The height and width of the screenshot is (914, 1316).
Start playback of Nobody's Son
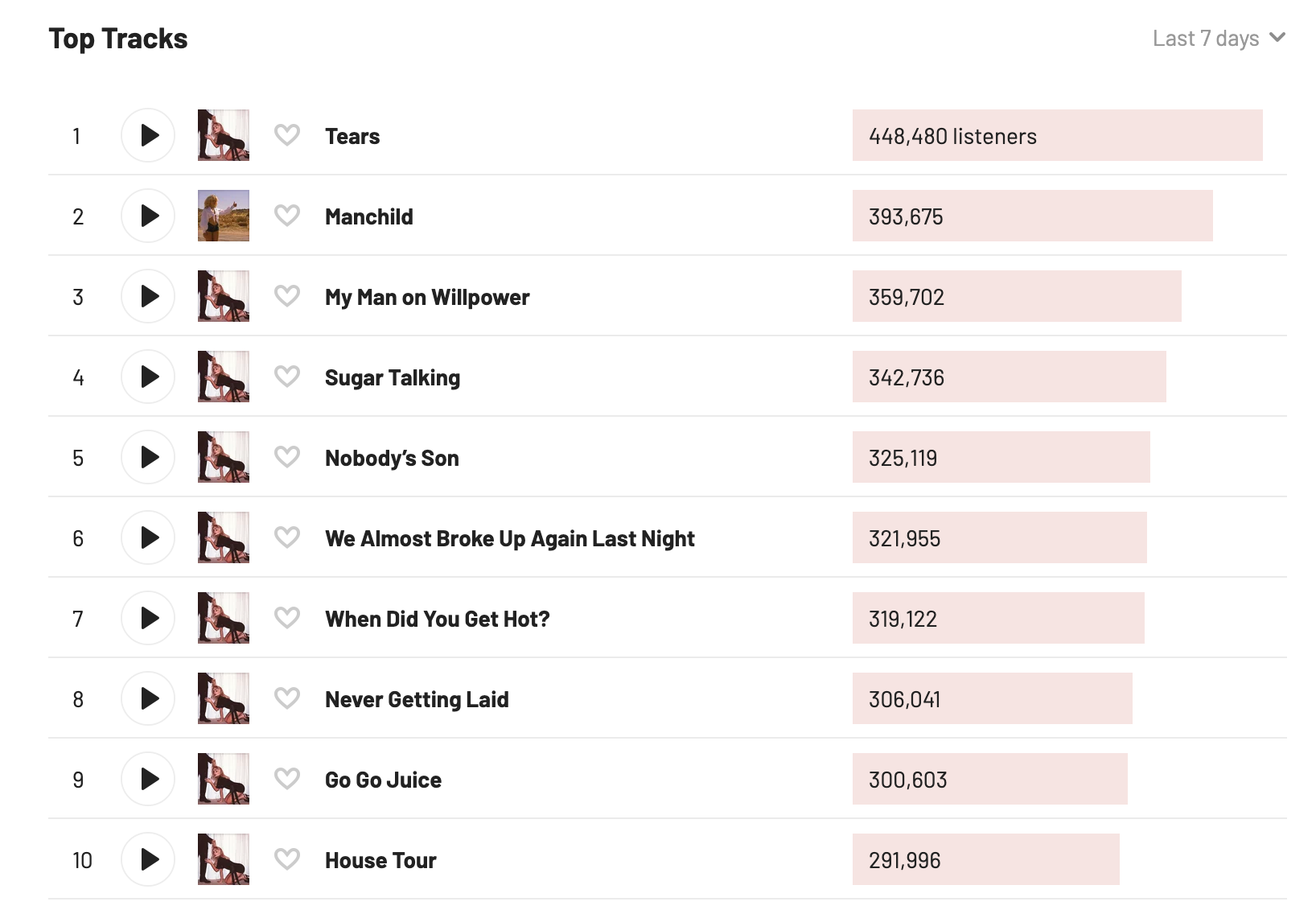pos(148,457)
